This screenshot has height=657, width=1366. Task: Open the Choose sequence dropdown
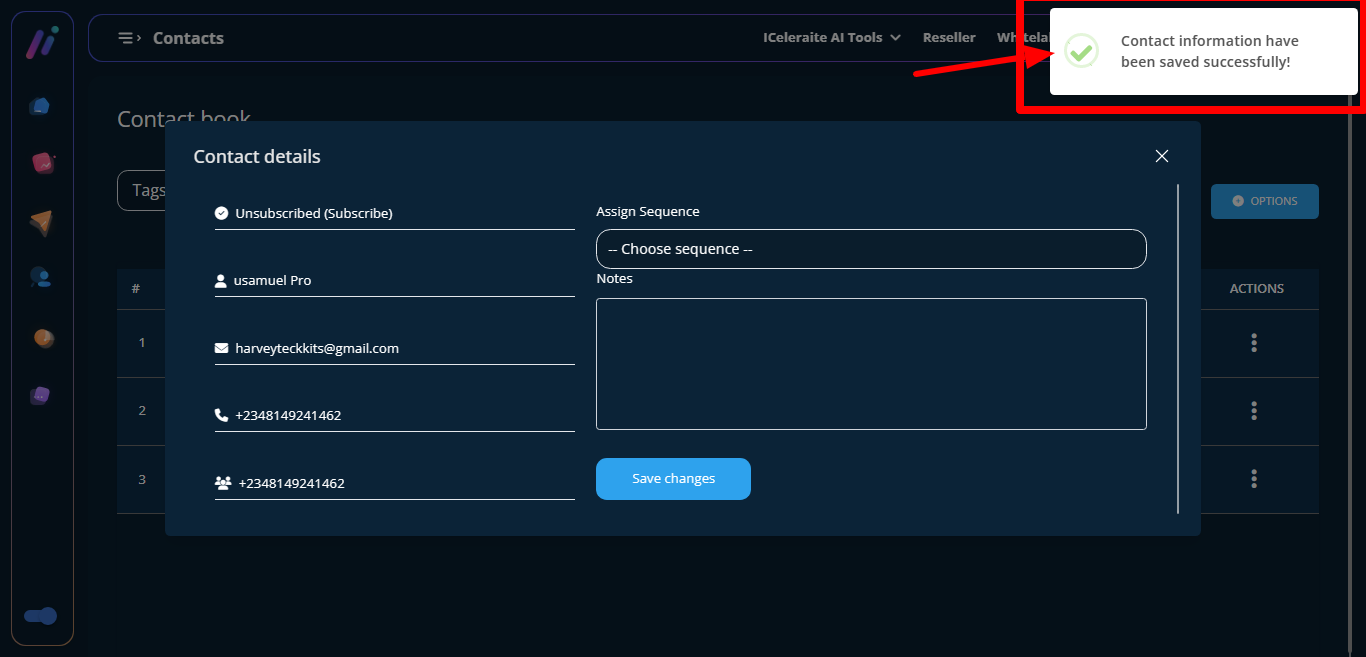[x=870, y=249]
